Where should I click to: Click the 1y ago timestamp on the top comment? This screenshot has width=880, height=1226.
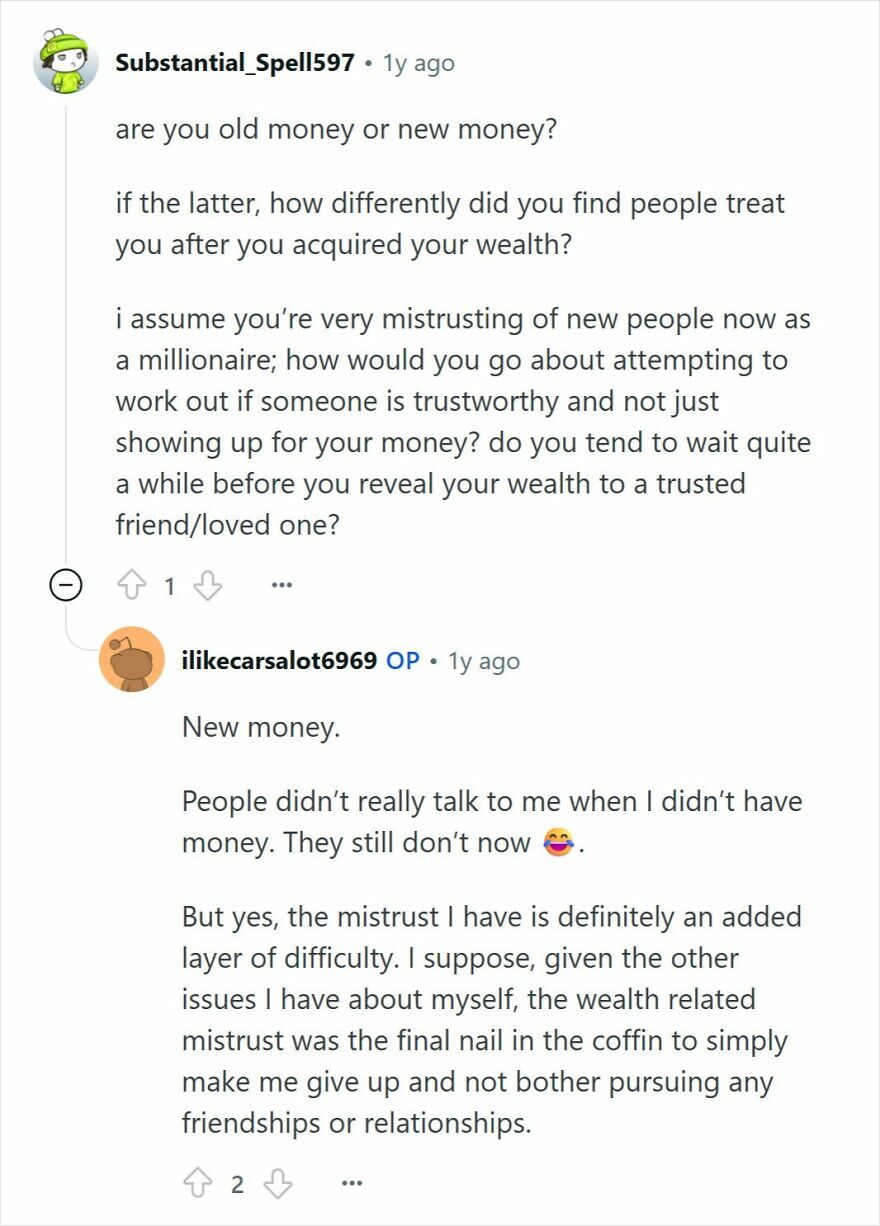coord(417,61)
